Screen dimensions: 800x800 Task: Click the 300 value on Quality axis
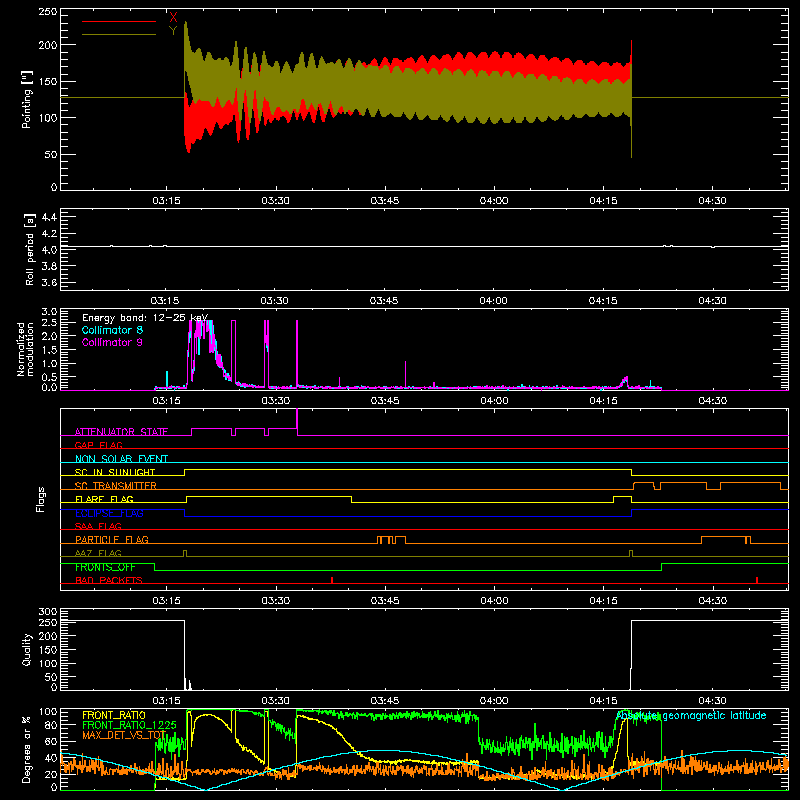coord(47,612)
